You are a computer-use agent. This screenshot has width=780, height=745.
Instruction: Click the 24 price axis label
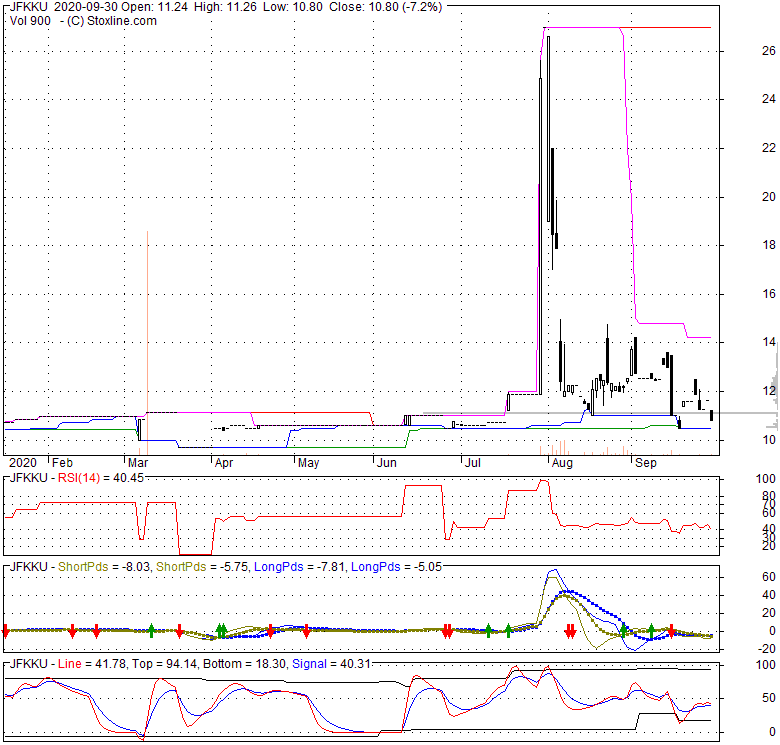(769, 99)
